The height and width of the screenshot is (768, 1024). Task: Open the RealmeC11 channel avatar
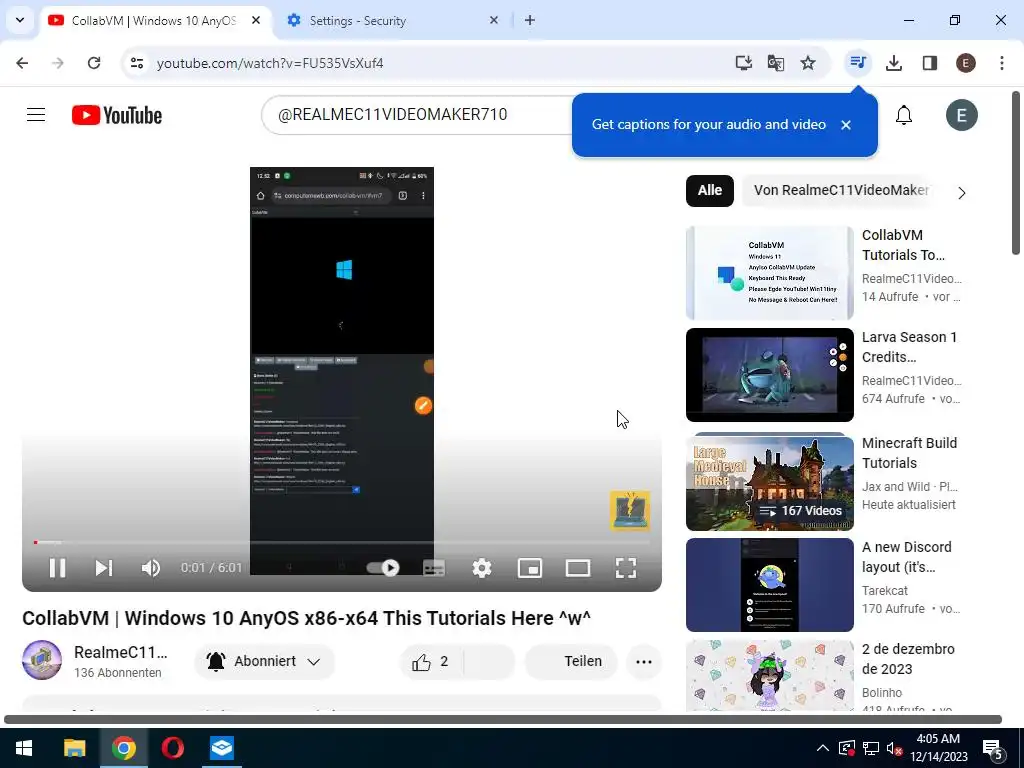pos(42,660)
